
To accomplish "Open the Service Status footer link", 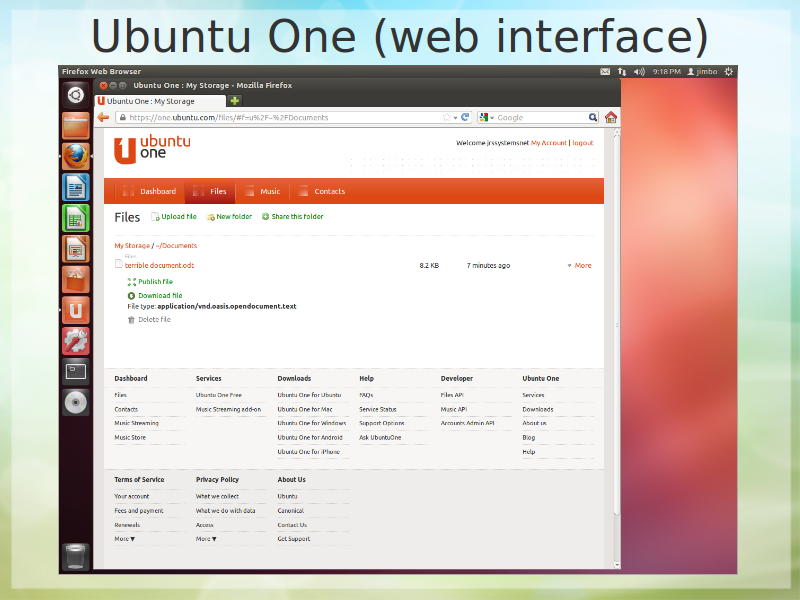I will tap(378, 409).
